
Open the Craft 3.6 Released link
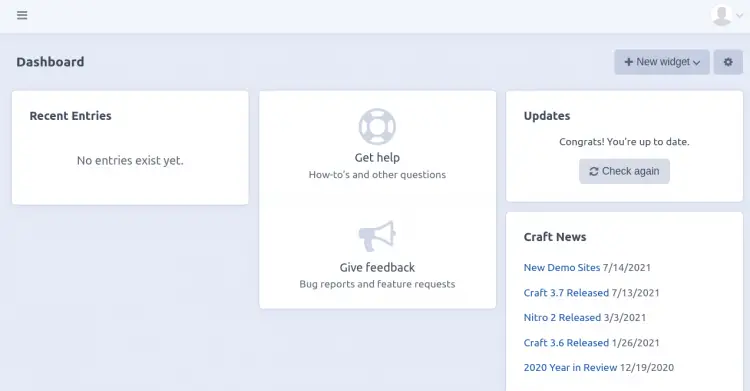coord(566,343)
